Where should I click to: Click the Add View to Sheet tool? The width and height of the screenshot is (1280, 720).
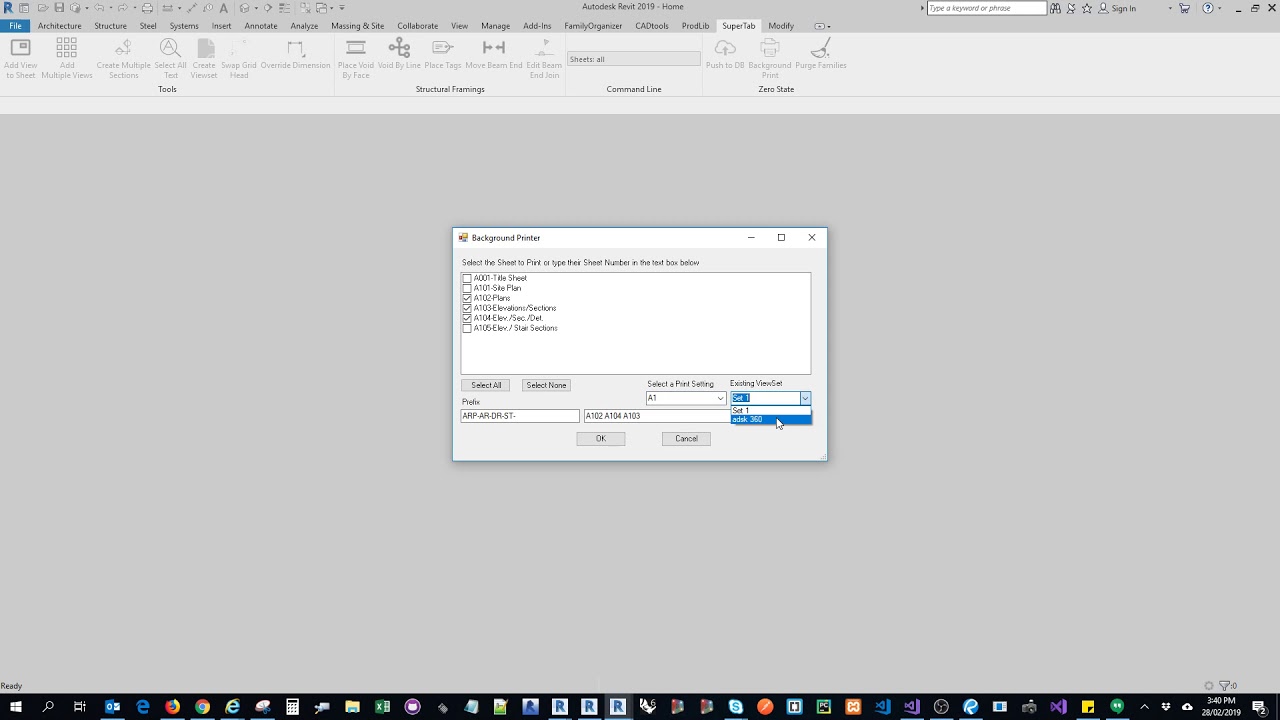(20, 58)
